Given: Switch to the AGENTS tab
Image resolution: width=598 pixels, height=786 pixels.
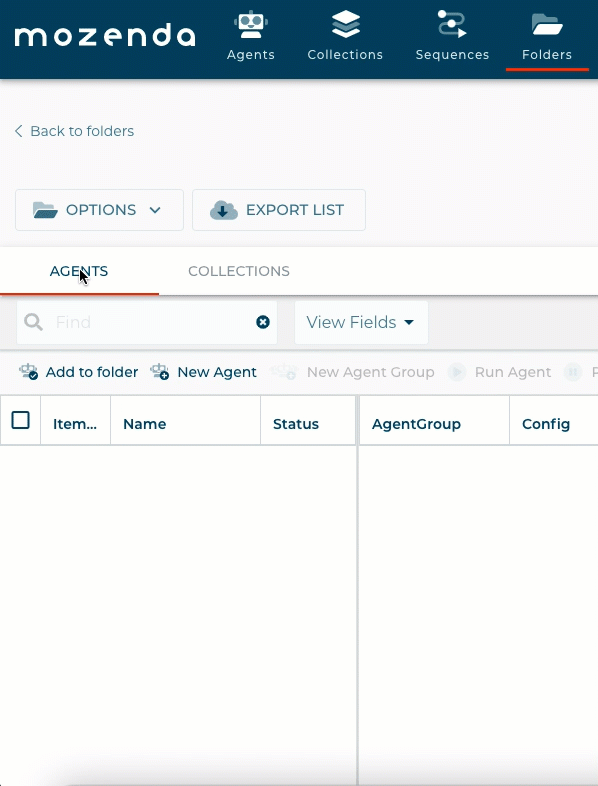Looking at the screenshot, I should pos(79,271).
